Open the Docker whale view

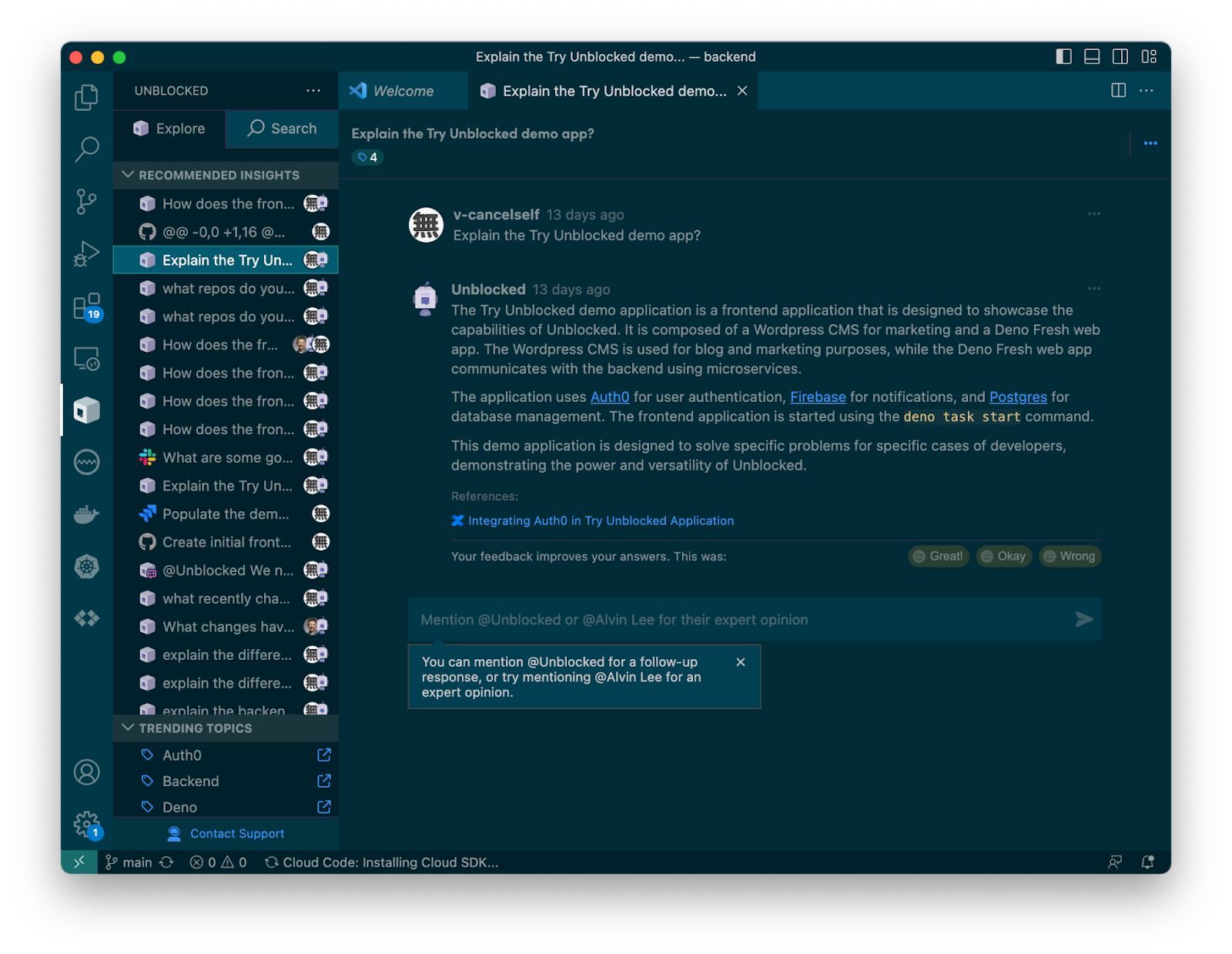tap(86, 514)
